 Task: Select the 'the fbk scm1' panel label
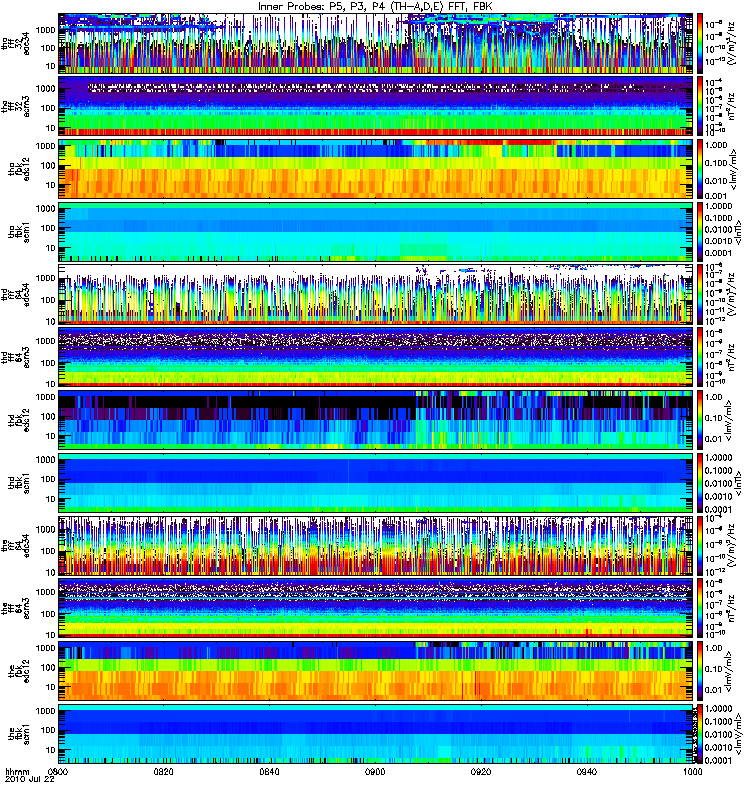[19, 734]
